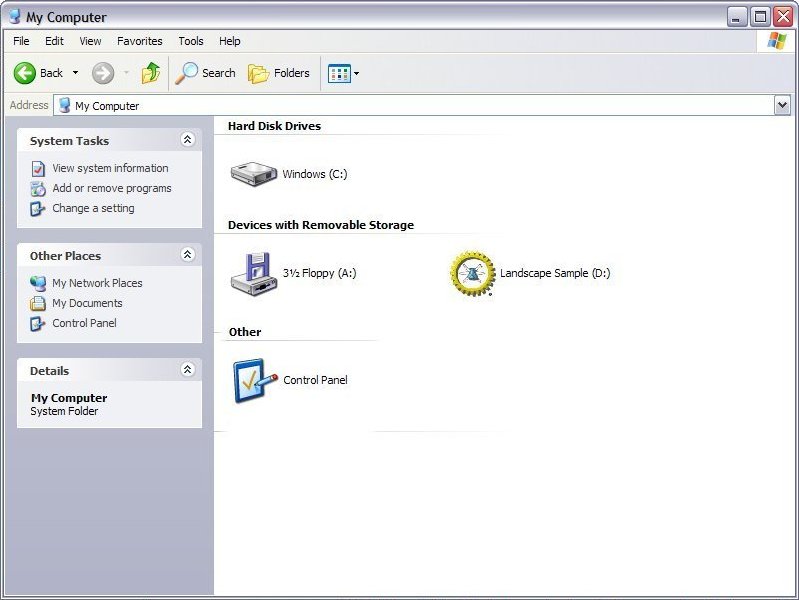Click the My Computer title bar icon
This screenshot has width=799, height=600.
pos(15,17)
